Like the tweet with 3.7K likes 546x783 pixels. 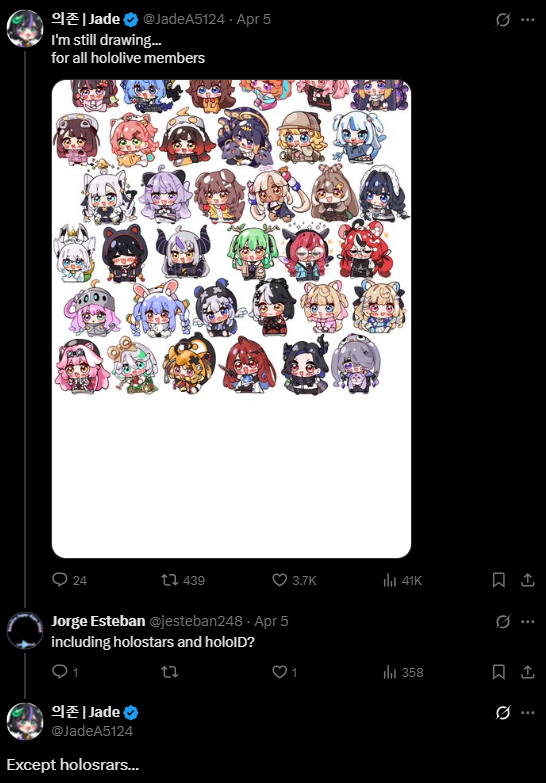click(294, 580)
